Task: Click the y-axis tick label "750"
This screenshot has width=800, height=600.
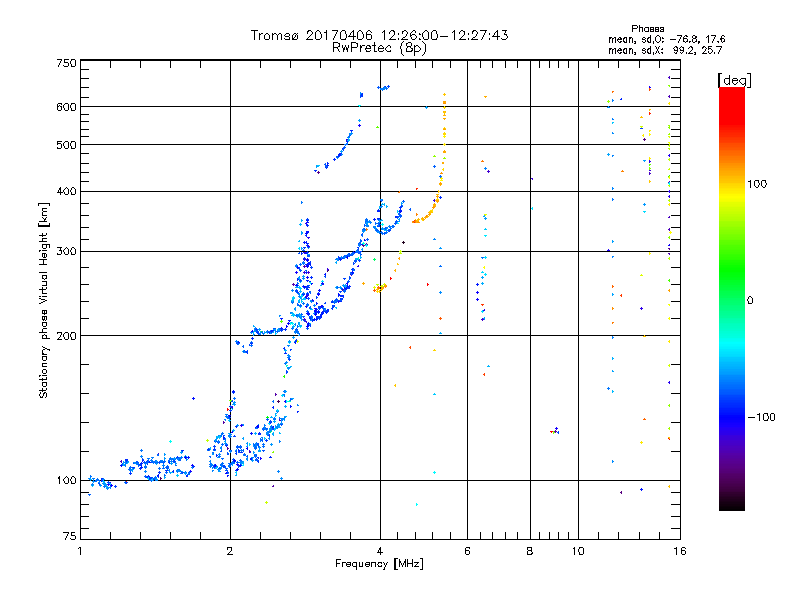Action: pyautogui.click(x=65, y=62)
